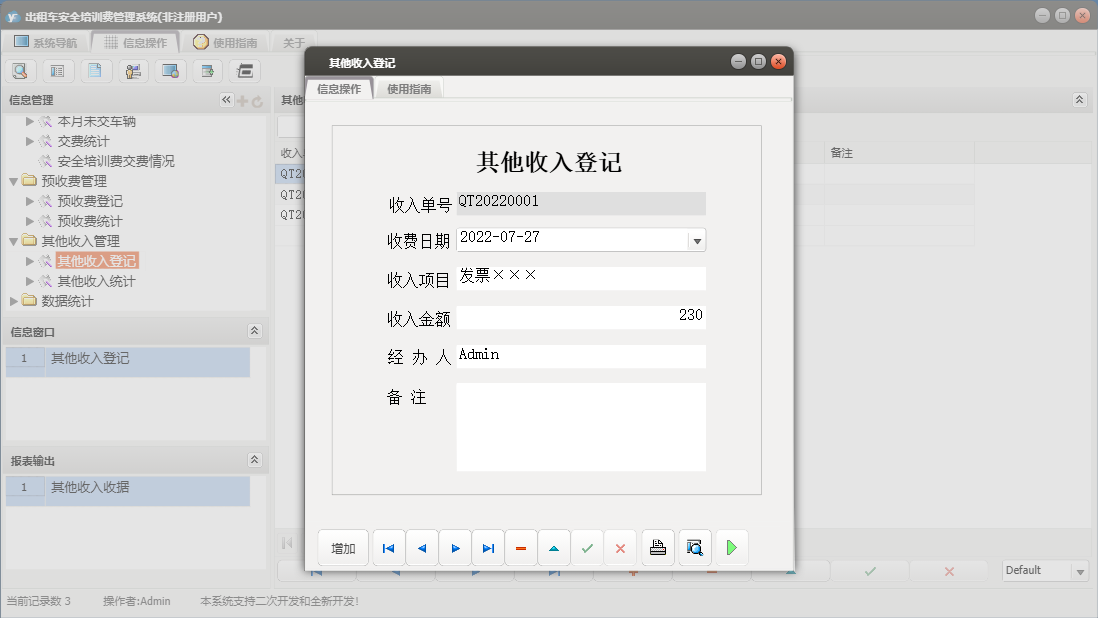The image size is (1098, 618).
Task: Select the magnifier search icon in main toolbar
Action: [x=20, y=71]
